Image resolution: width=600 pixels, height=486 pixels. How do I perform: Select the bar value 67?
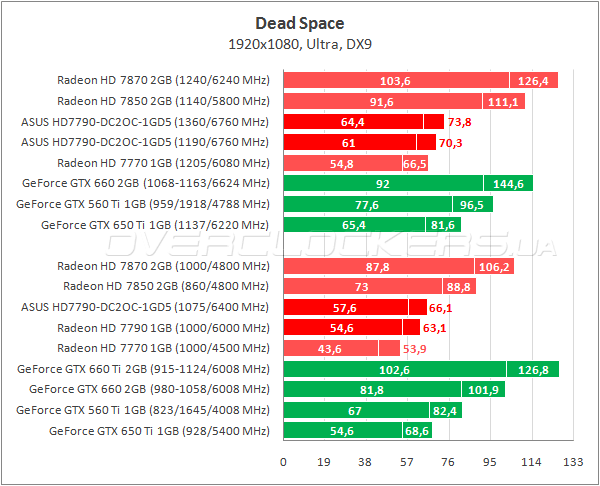point(355,411)
